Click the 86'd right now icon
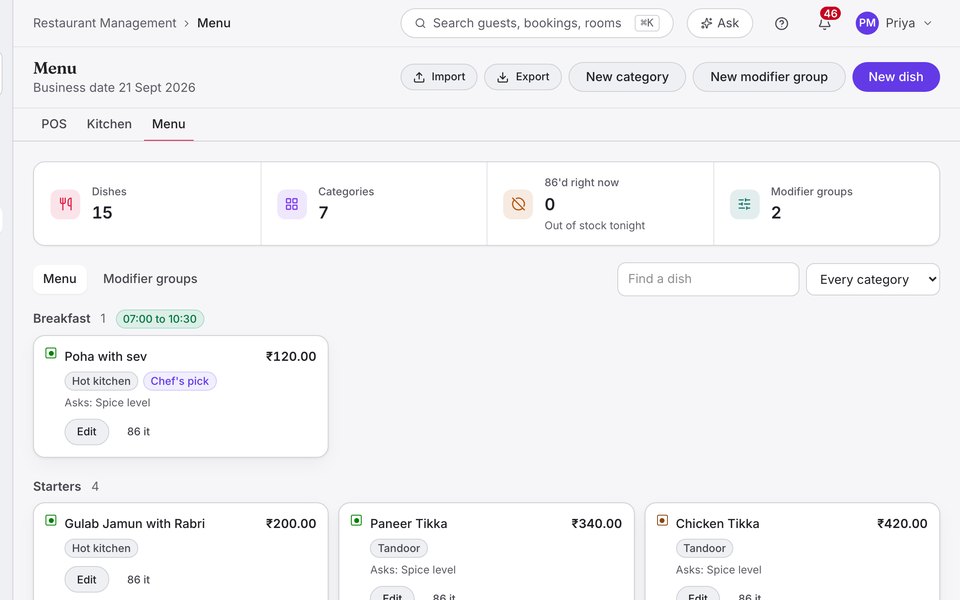The image size is (960, 600). tap(518, 204)
